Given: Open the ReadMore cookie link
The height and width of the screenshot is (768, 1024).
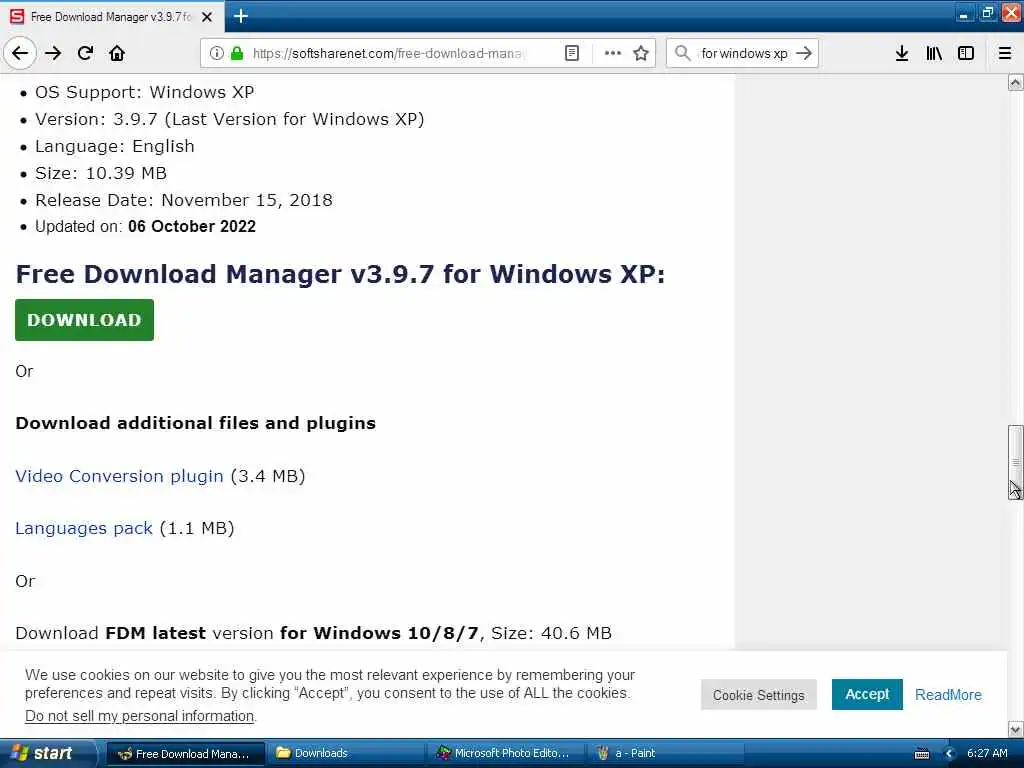Looking at the screenshot, I should coord(948,695).
